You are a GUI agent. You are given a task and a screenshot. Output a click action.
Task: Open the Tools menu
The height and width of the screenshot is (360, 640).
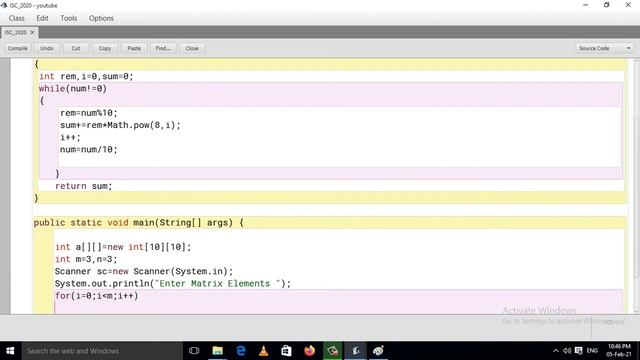click(x=69, y=18)
